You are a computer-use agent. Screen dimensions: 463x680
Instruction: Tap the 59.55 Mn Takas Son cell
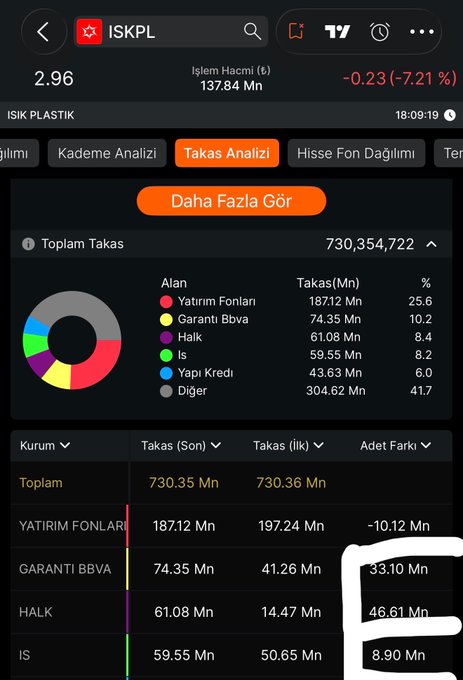(x=184, y=655)
